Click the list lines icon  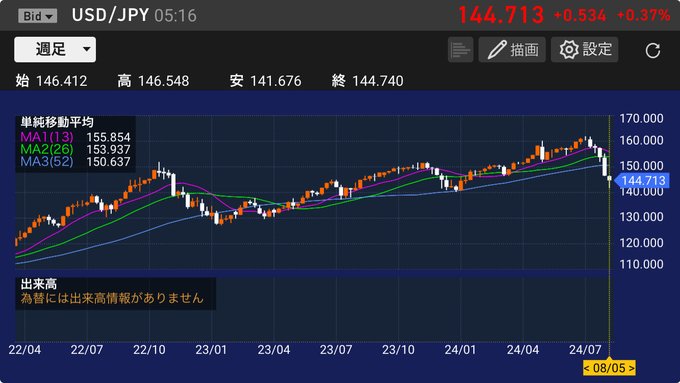[x=460, y=49]
